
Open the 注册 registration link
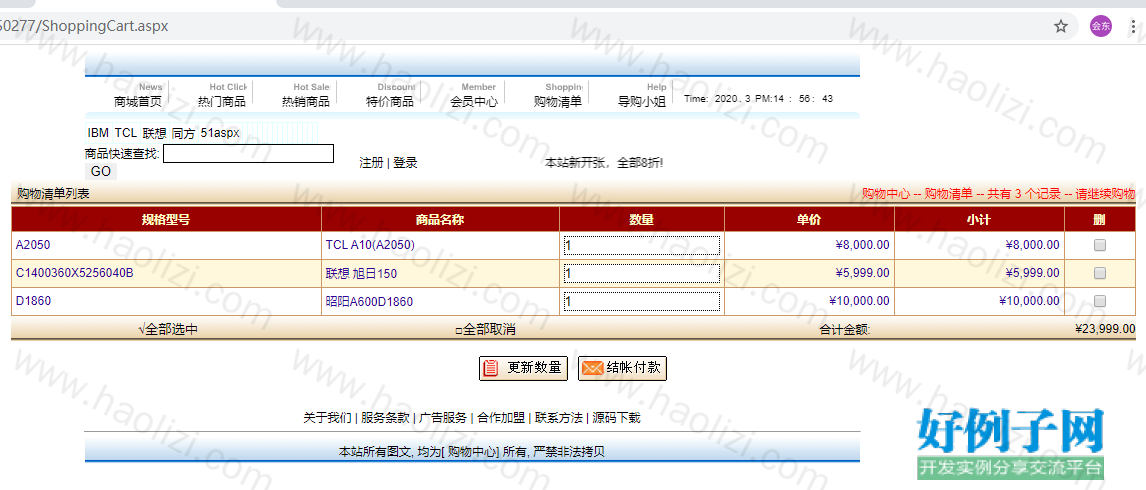tap(371, 162)
